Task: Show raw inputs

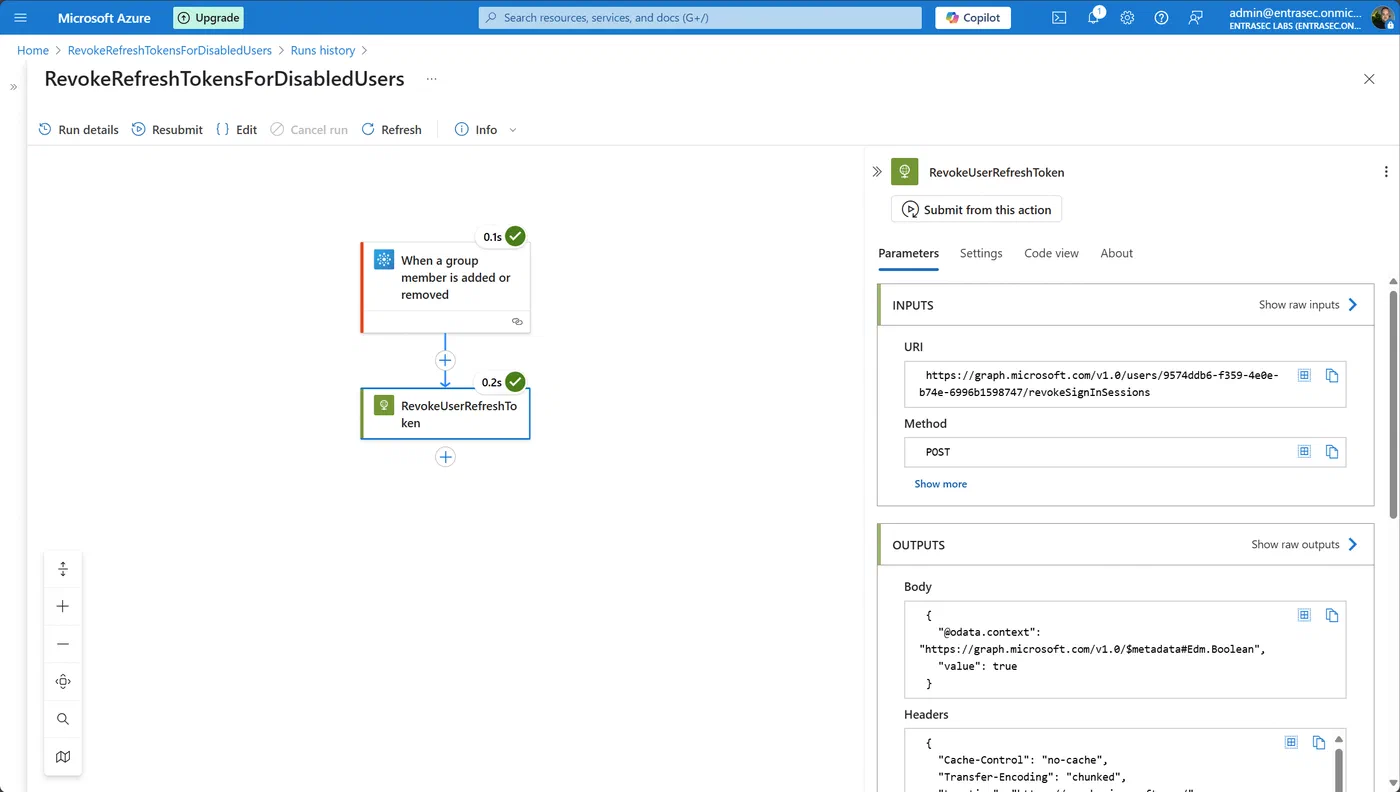Action: pos(1309,305)
